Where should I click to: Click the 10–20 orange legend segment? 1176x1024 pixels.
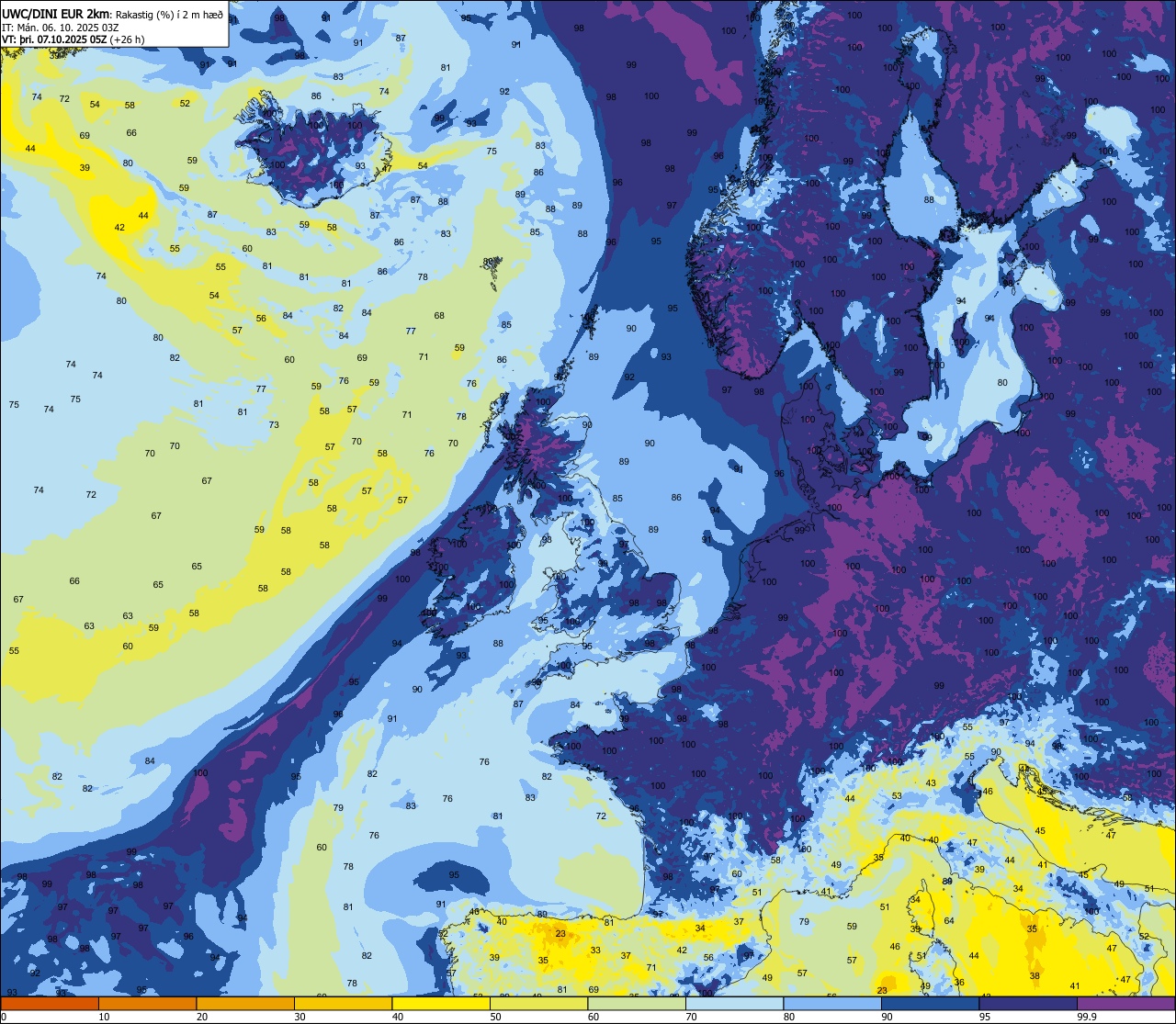pyautogui.click(x=147, y=1003)
